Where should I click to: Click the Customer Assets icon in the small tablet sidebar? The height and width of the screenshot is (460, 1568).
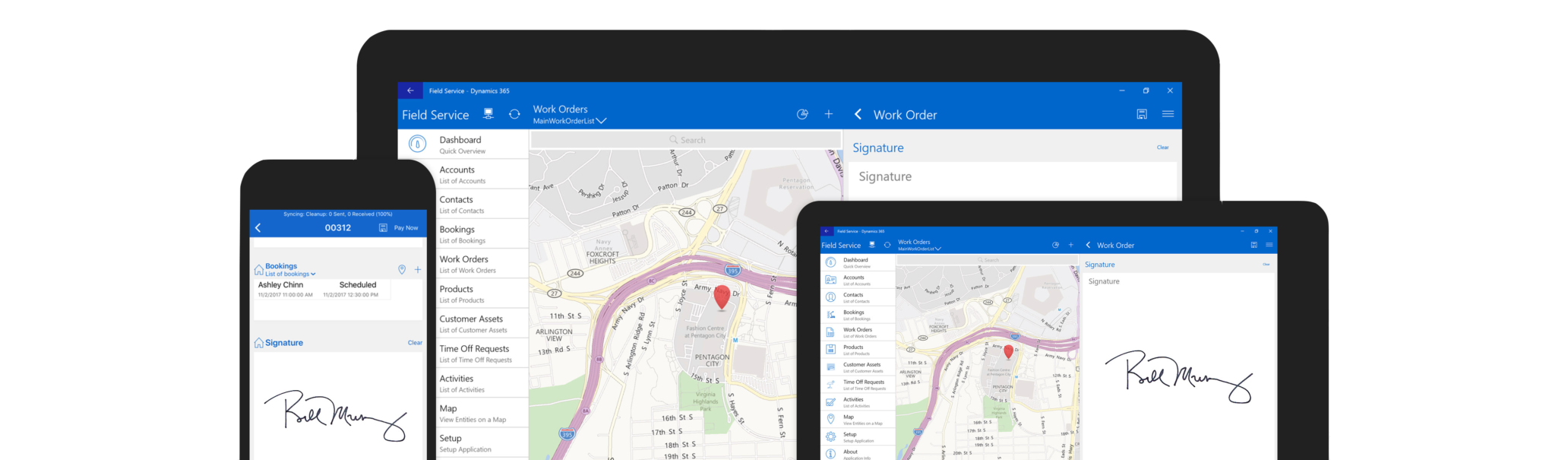pyautogui.click(x=830, y=367)
